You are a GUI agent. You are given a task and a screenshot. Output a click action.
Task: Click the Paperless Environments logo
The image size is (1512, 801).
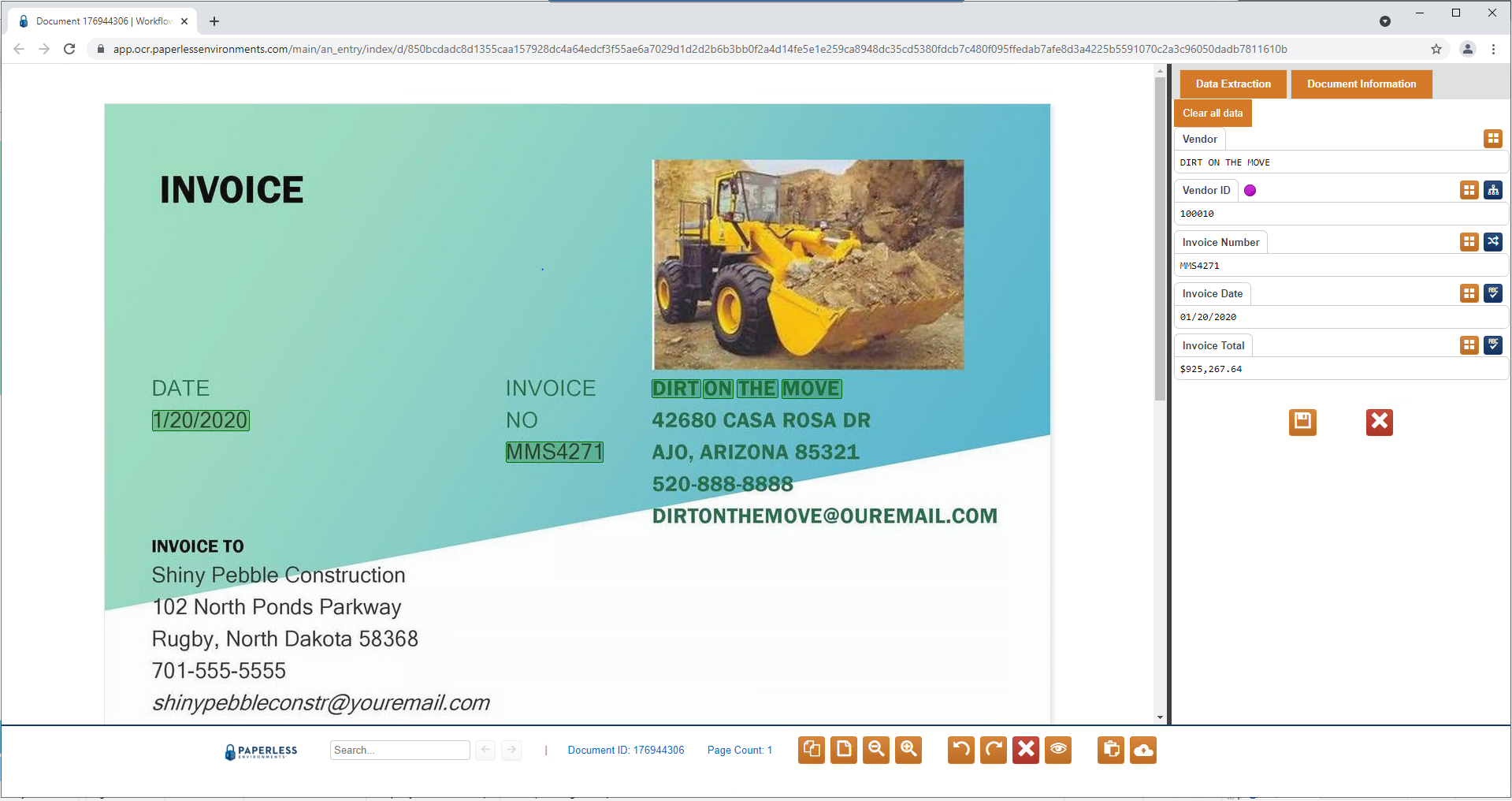click(x=261, y=751)
